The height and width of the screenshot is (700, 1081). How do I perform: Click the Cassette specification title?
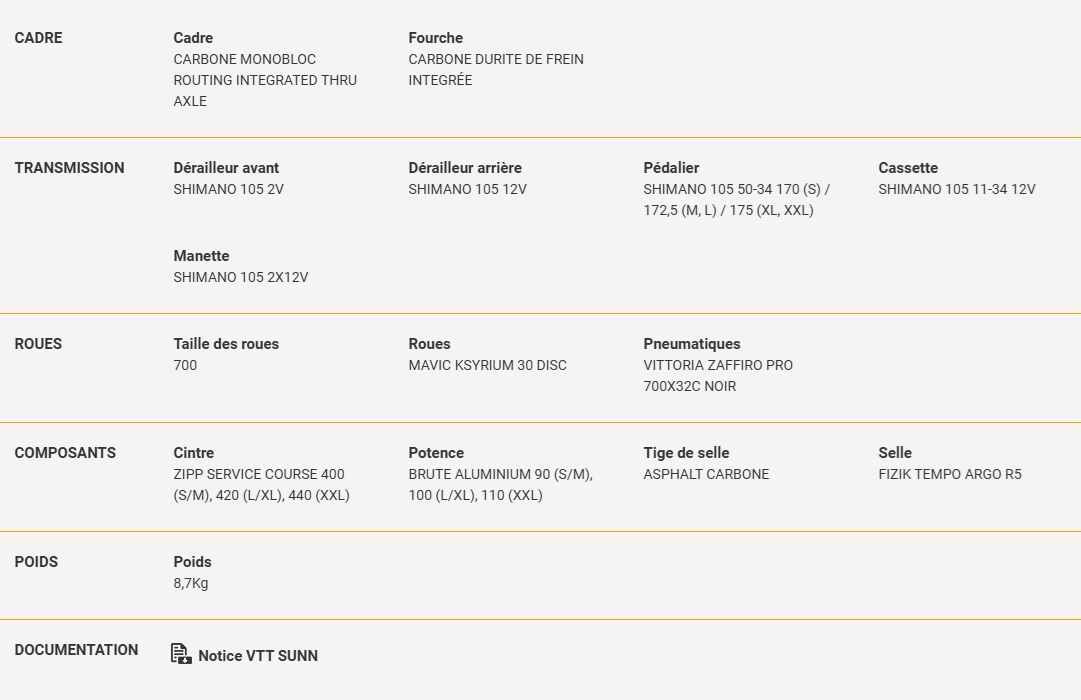click(908, 168)
